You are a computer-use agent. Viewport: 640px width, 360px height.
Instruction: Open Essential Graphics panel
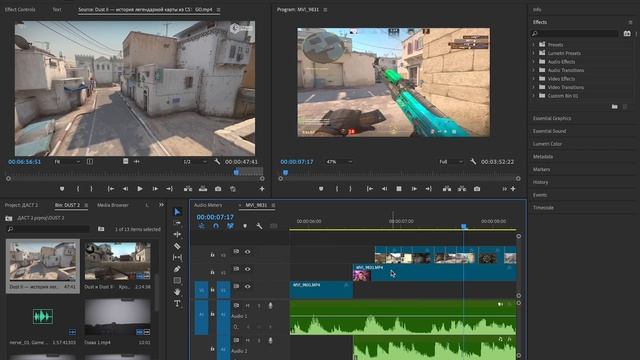552,118
